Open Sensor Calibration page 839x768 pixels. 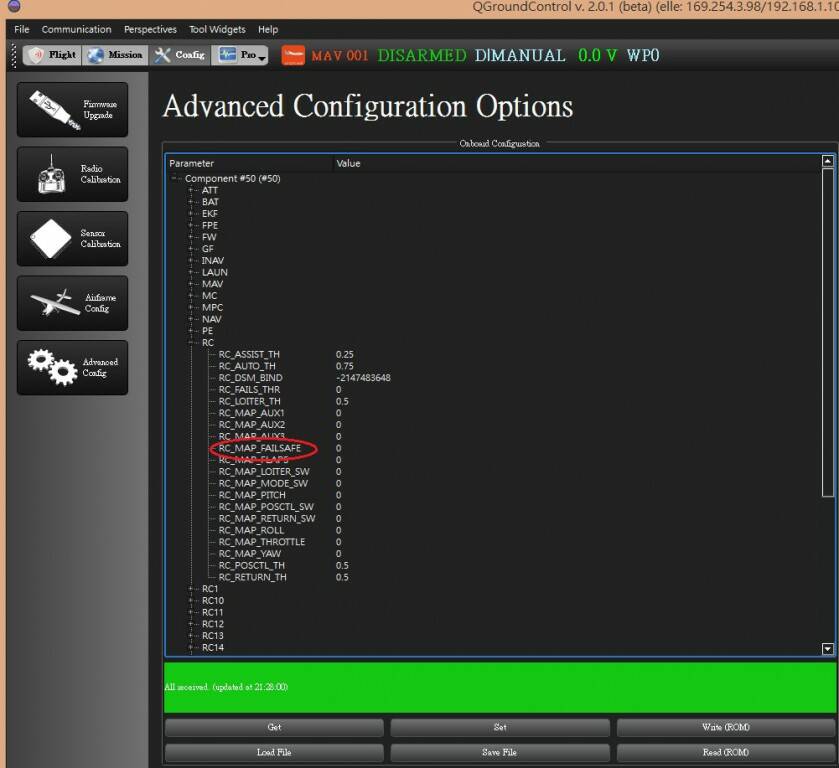(x=72, y=239)
